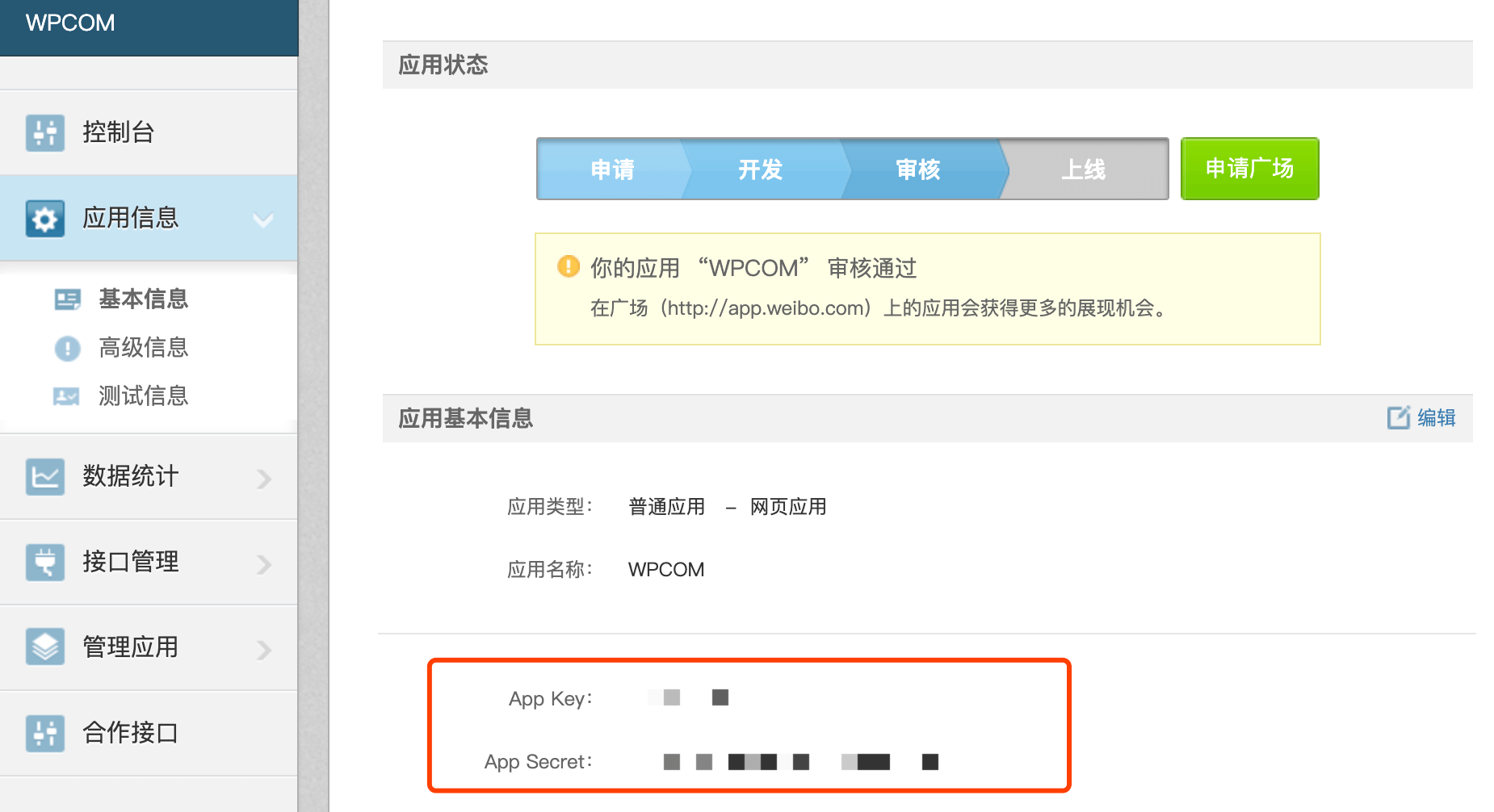Screen dimensions: 1494x812
Task: Click the 应用信息 gear icon
Action: pyautogui.click(x=45, y=219)
